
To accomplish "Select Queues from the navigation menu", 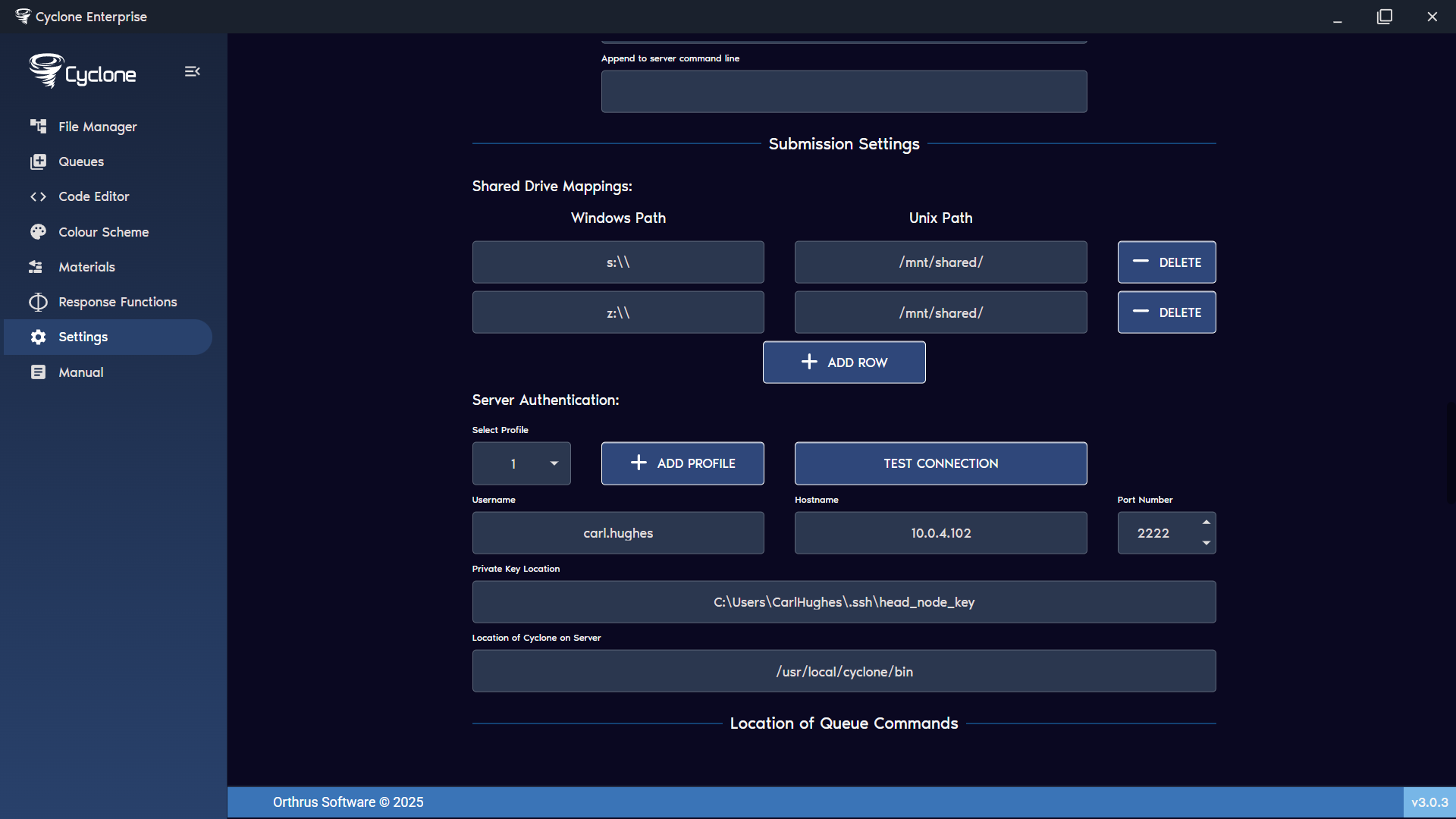I will (x=80, y=162).
